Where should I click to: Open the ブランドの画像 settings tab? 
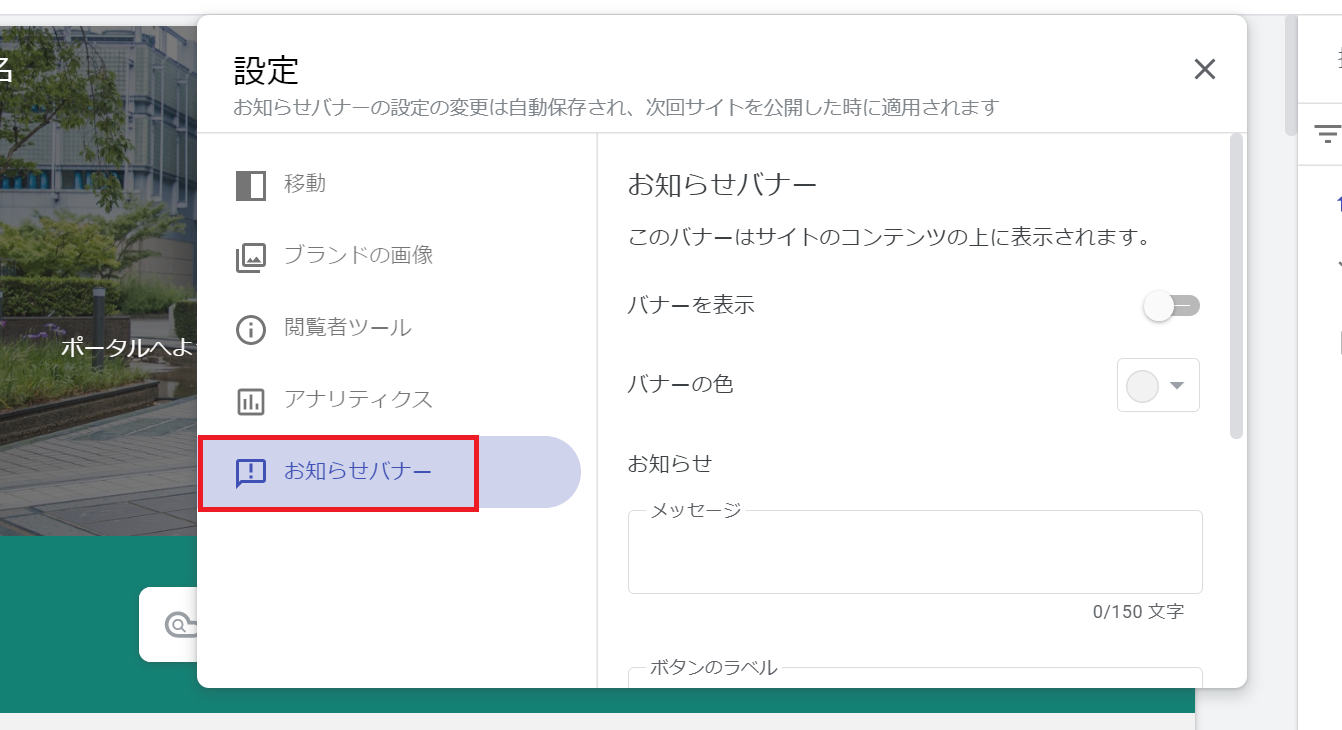[358, 255]
